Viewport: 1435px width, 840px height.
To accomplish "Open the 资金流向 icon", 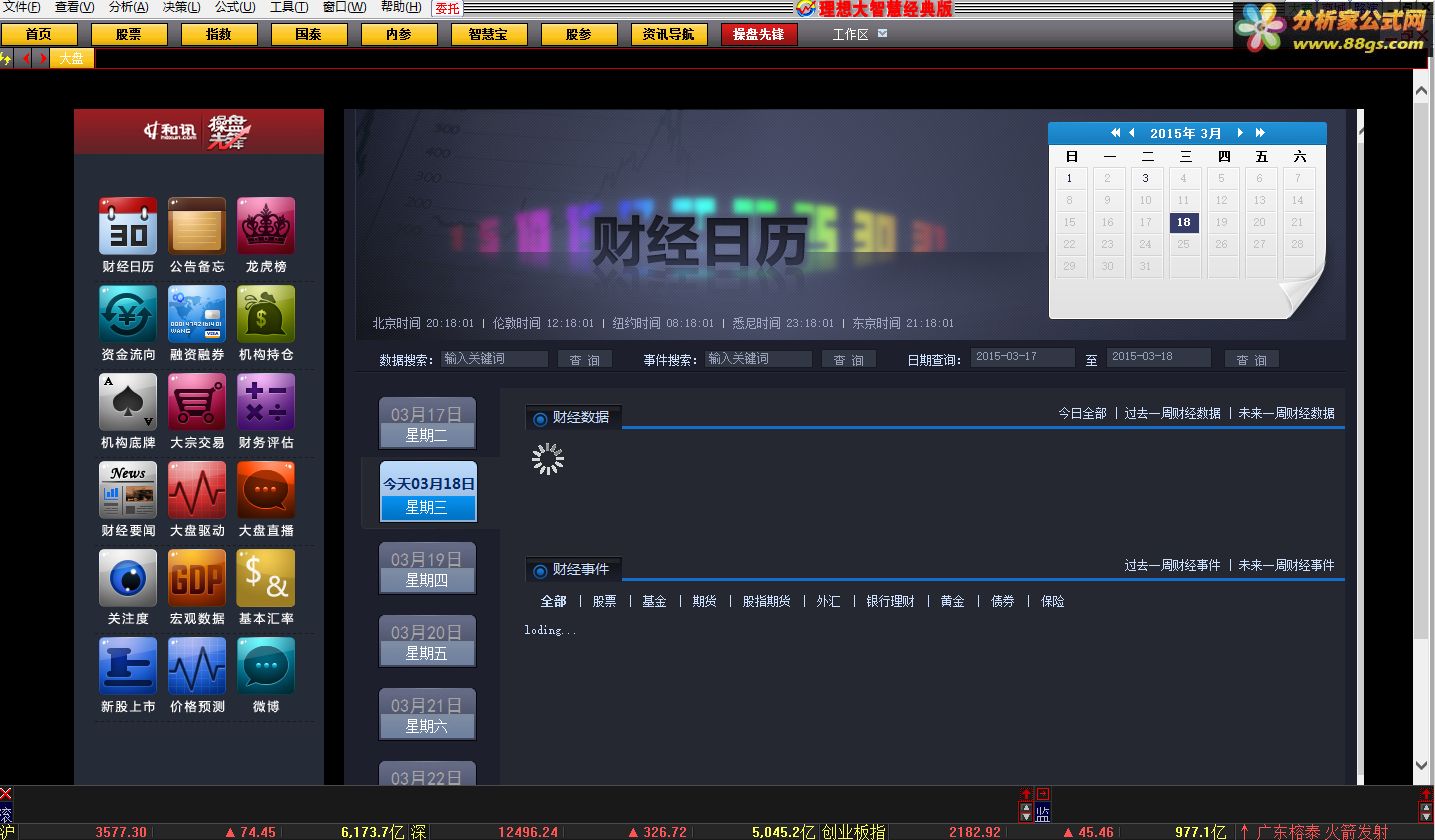I will [x=128, y=314].
